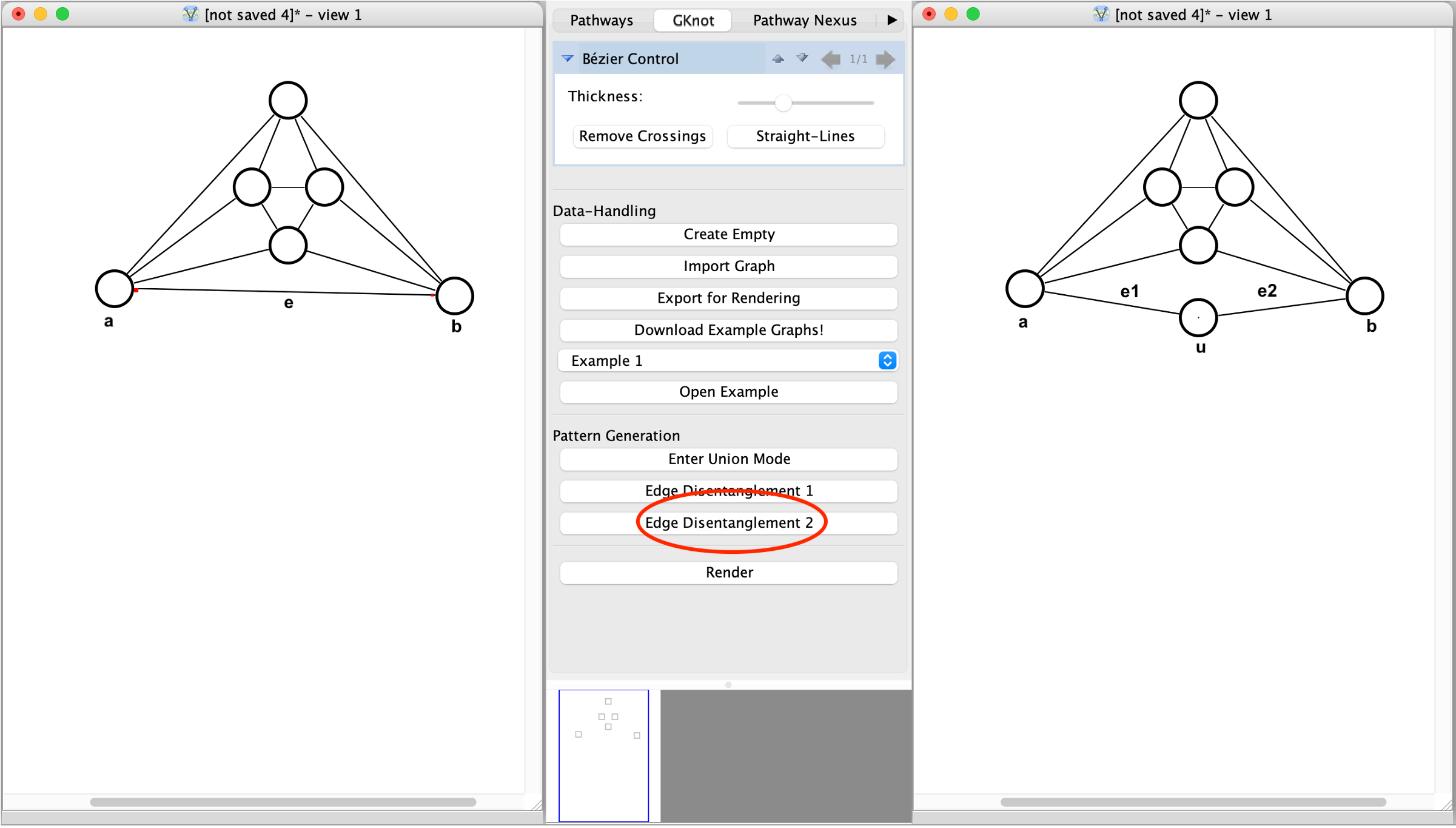
Task: Switch to the Pathways tab
Action: click(x=601, y=20)
